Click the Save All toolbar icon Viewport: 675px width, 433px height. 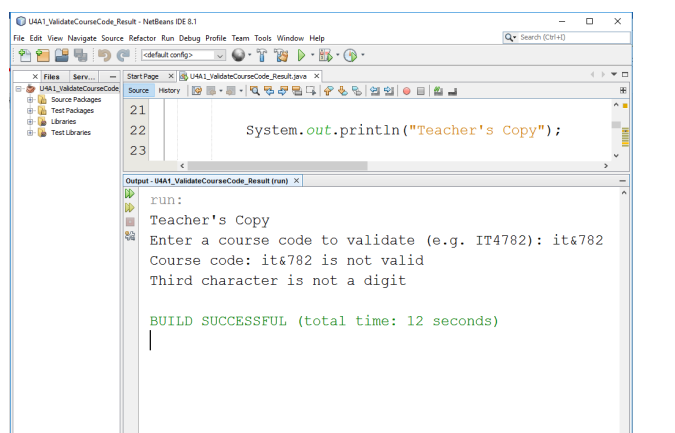click(x=81, y=55)
